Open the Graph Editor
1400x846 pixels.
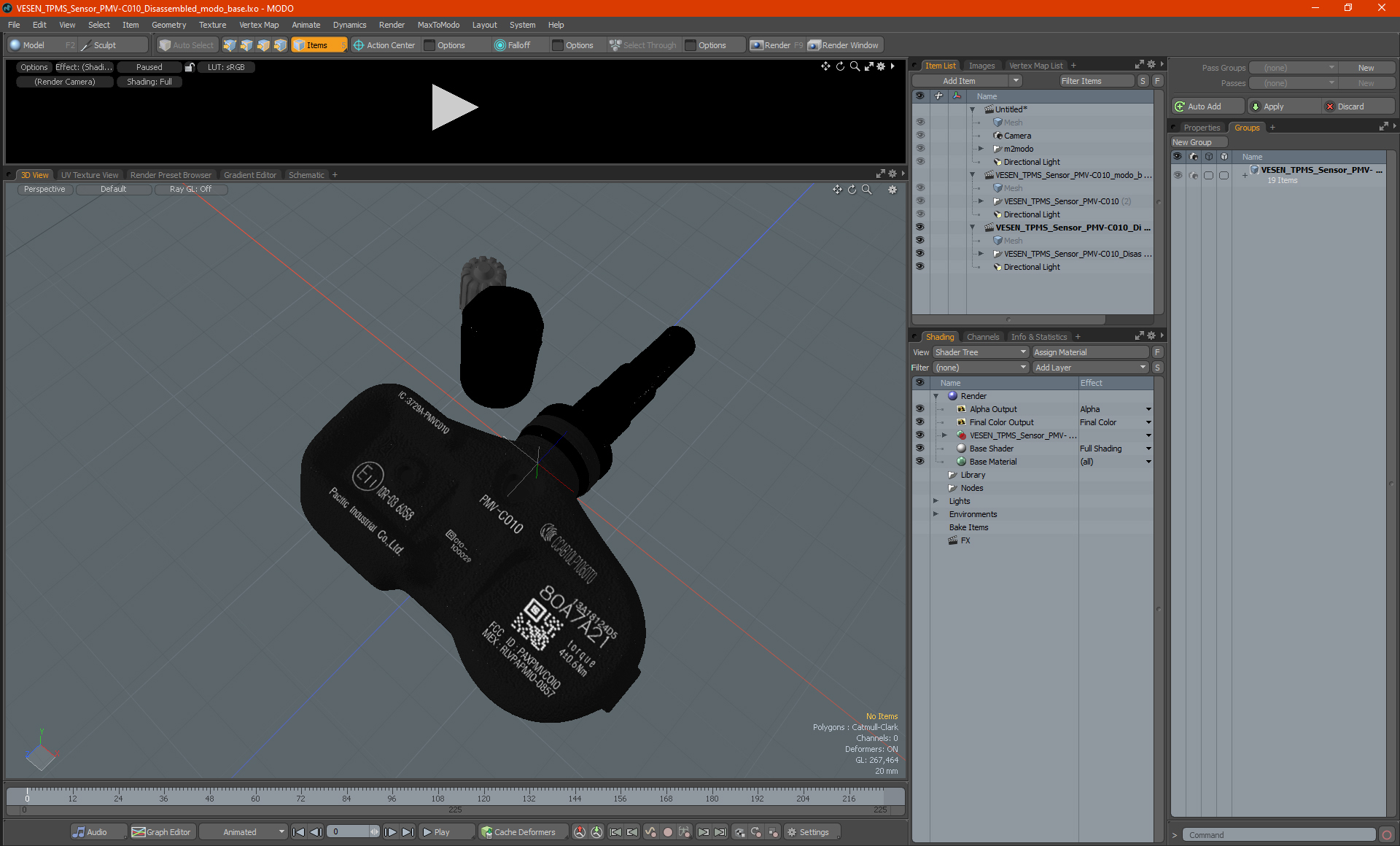[x=161, y=832]
